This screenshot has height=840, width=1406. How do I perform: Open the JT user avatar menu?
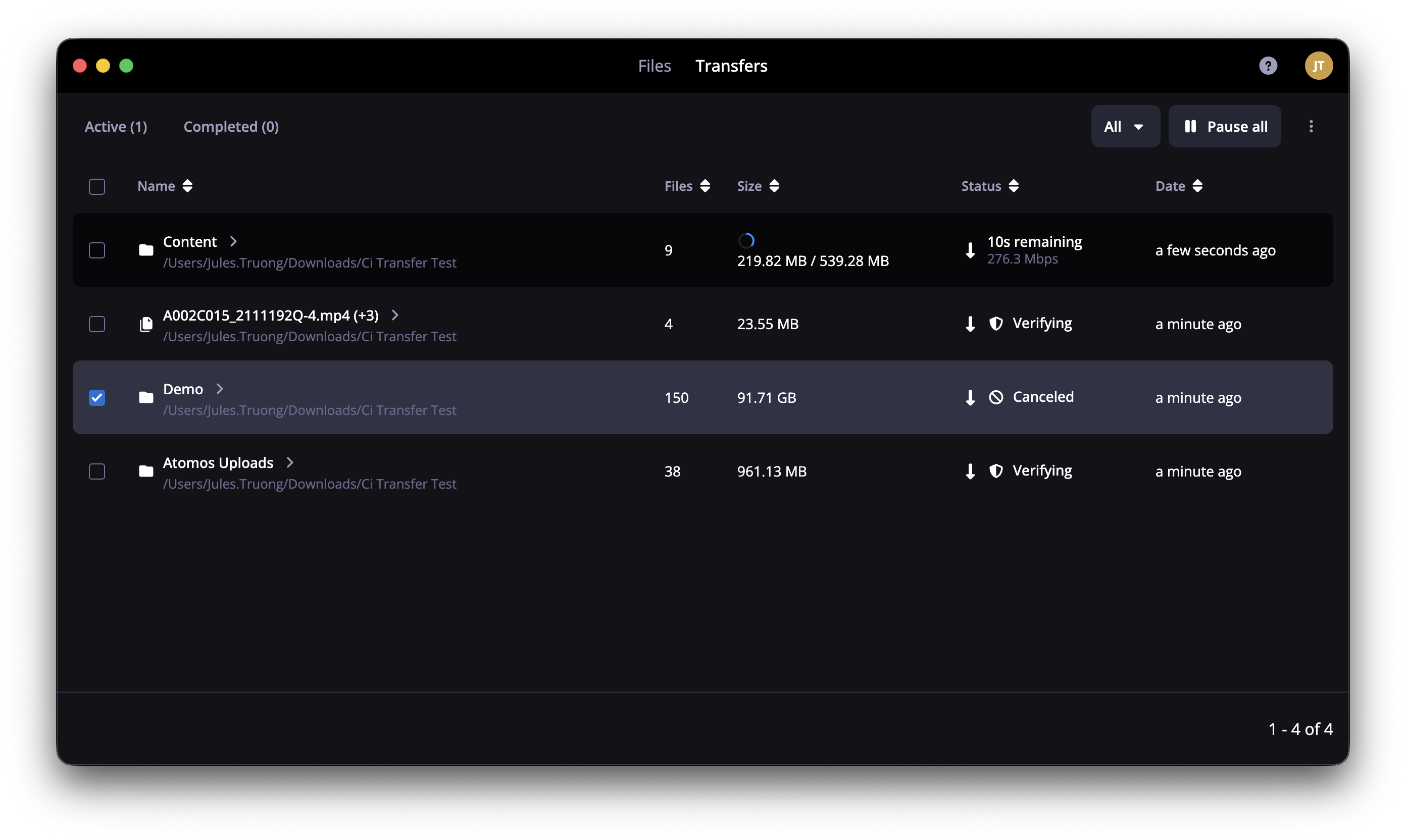[1318, 66]
